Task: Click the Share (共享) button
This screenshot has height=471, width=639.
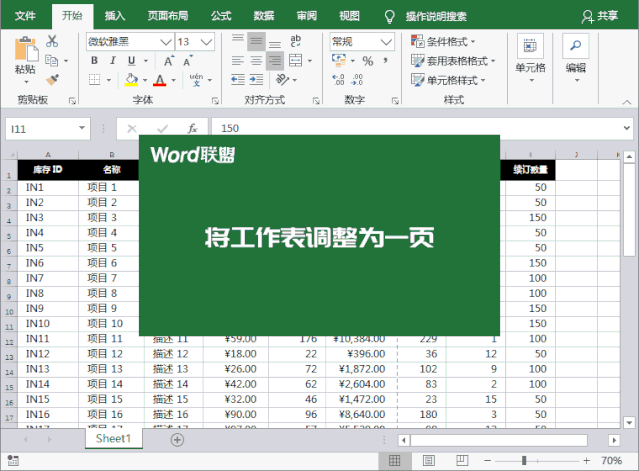Action: (599, 16)
